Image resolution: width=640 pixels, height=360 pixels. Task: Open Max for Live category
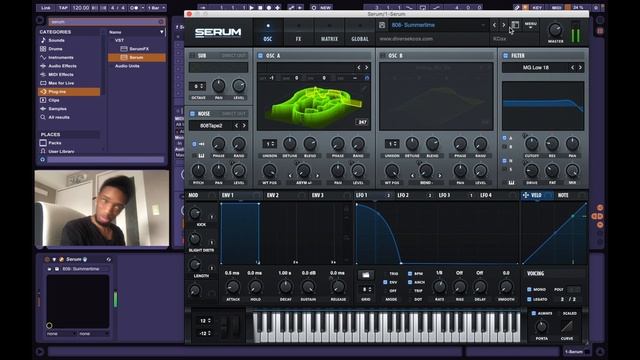click(61, 83)
